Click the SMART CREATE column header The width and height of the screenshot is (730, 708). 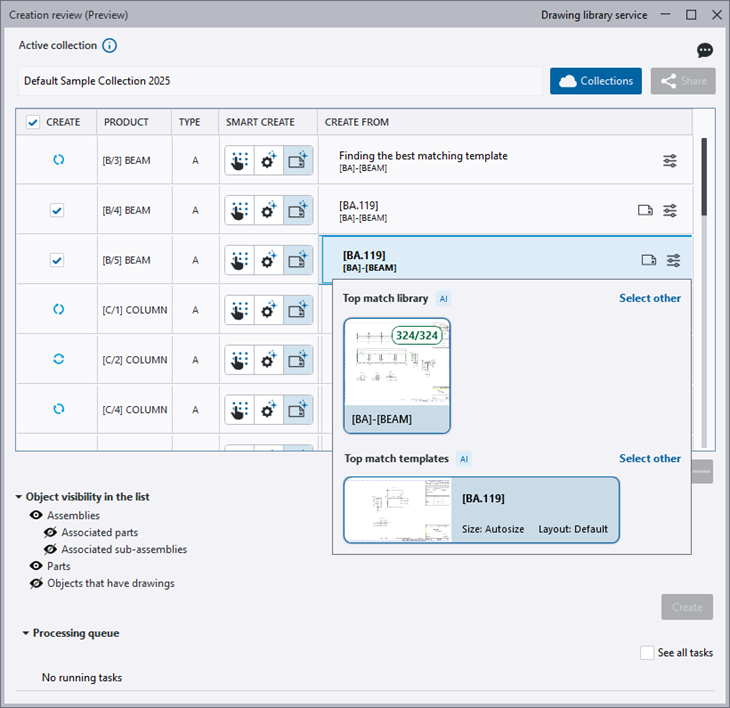coord(260,122)
